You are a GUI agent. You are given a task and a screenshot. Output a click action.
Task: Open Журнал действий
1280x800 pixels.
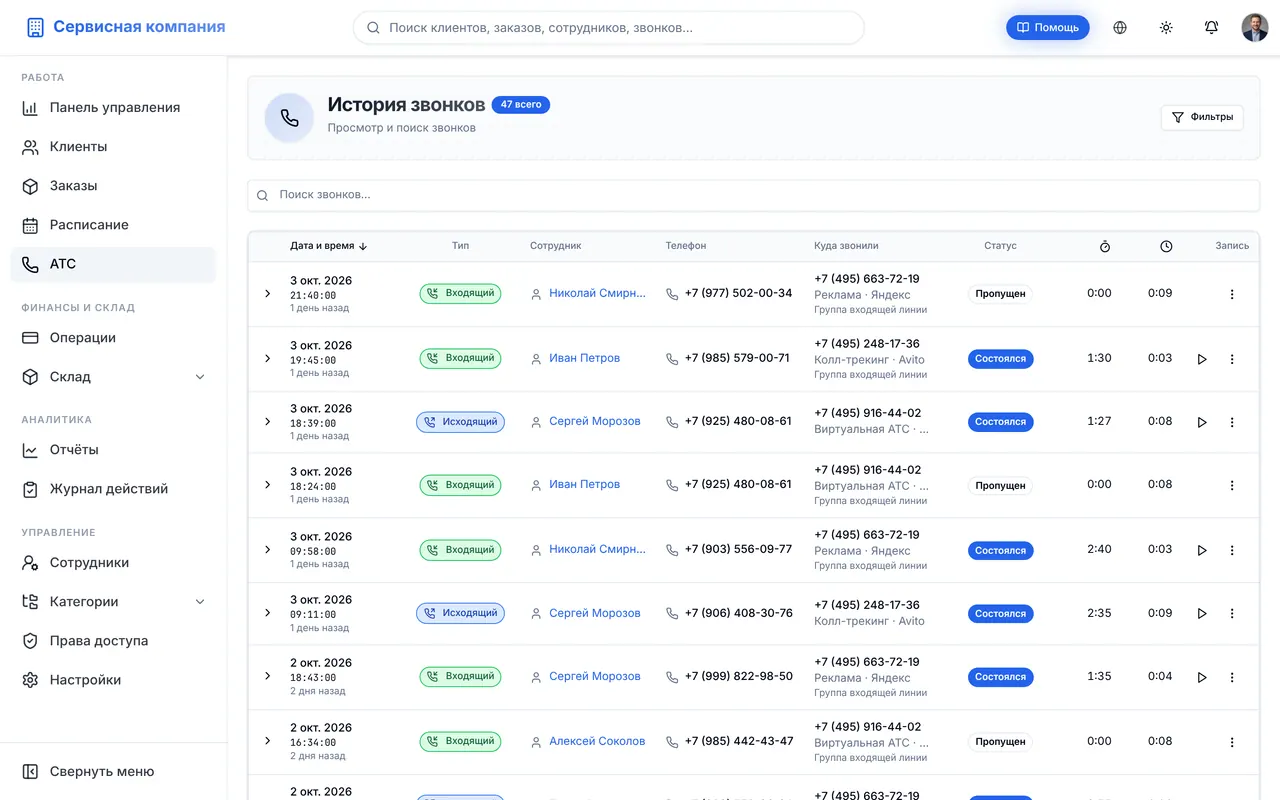(113, 489)
